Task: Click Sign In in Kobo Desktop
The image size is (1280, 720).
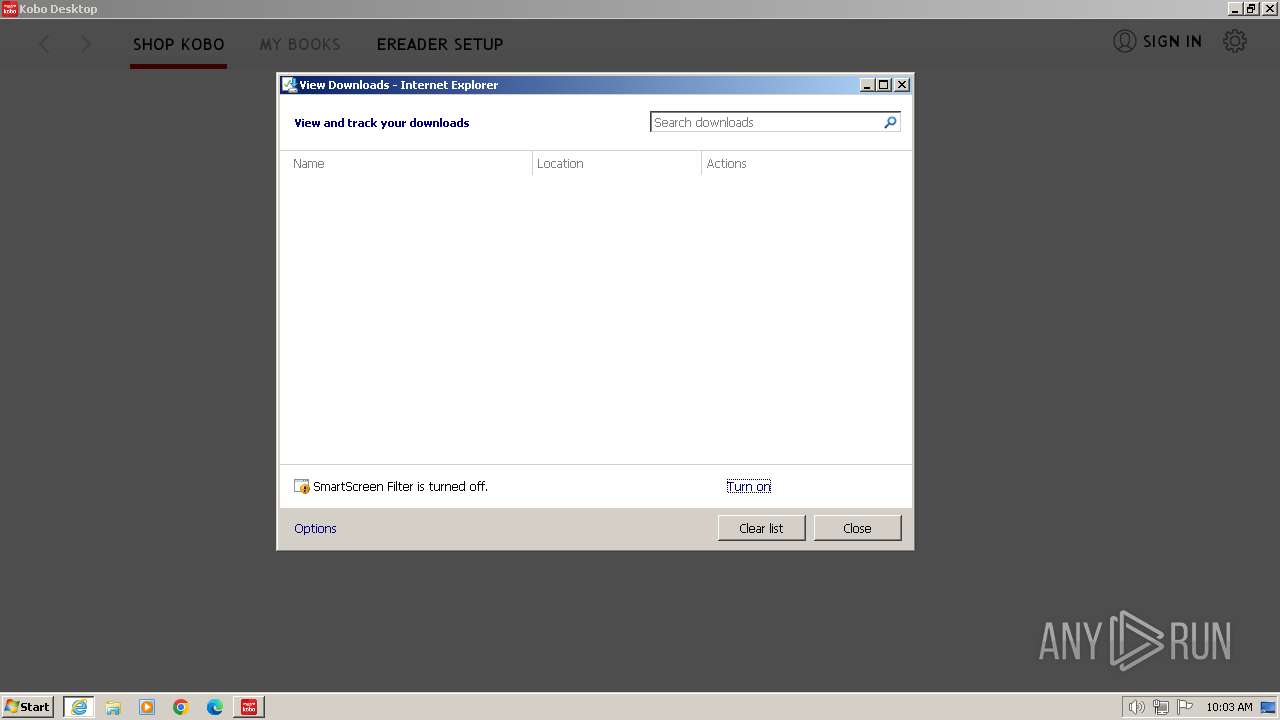Action: click(1158, 41)
